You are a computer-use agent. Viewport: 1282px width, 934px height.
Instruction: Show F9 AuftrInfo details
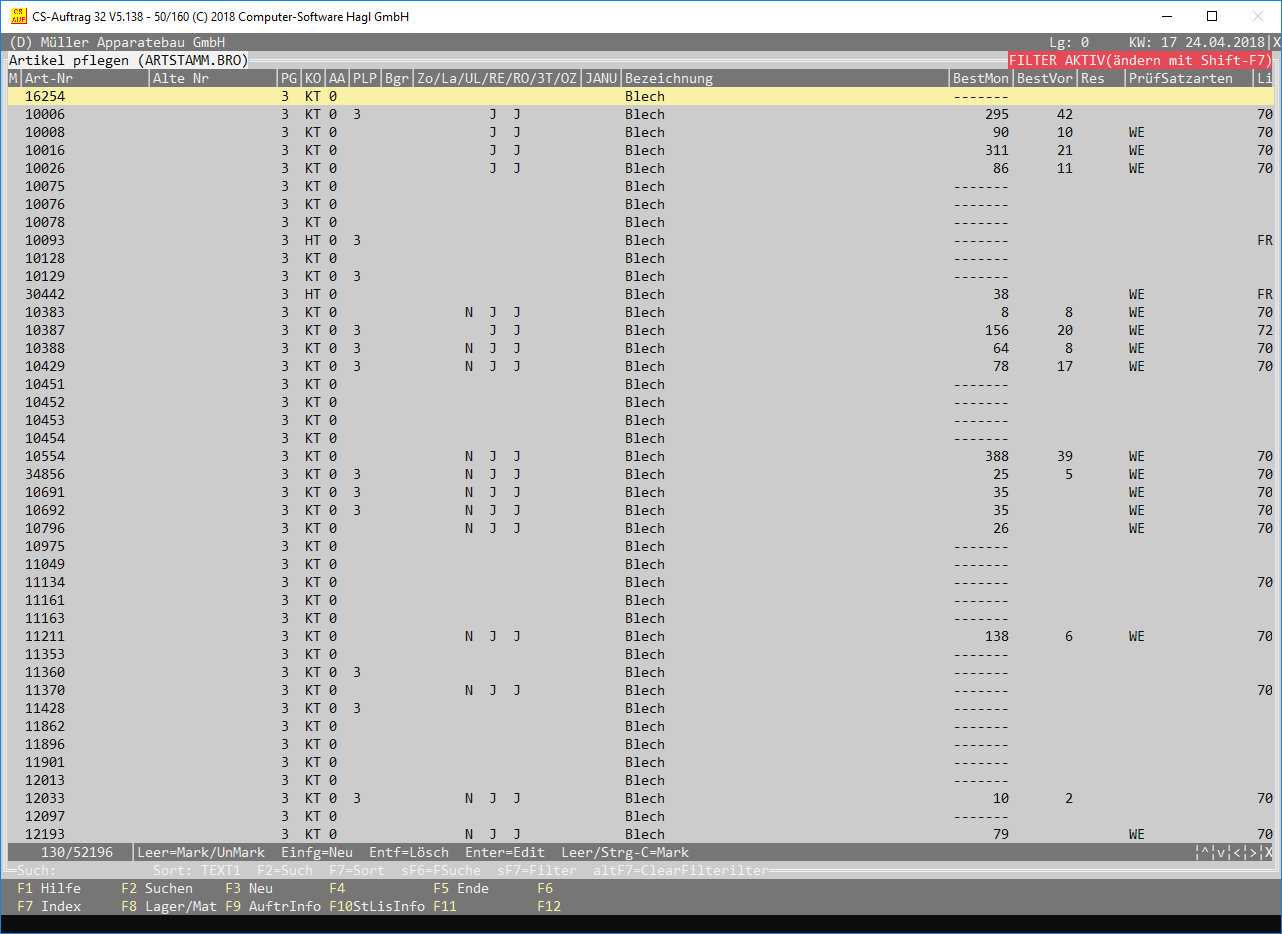pyautogui.click(x=272, y=906)
